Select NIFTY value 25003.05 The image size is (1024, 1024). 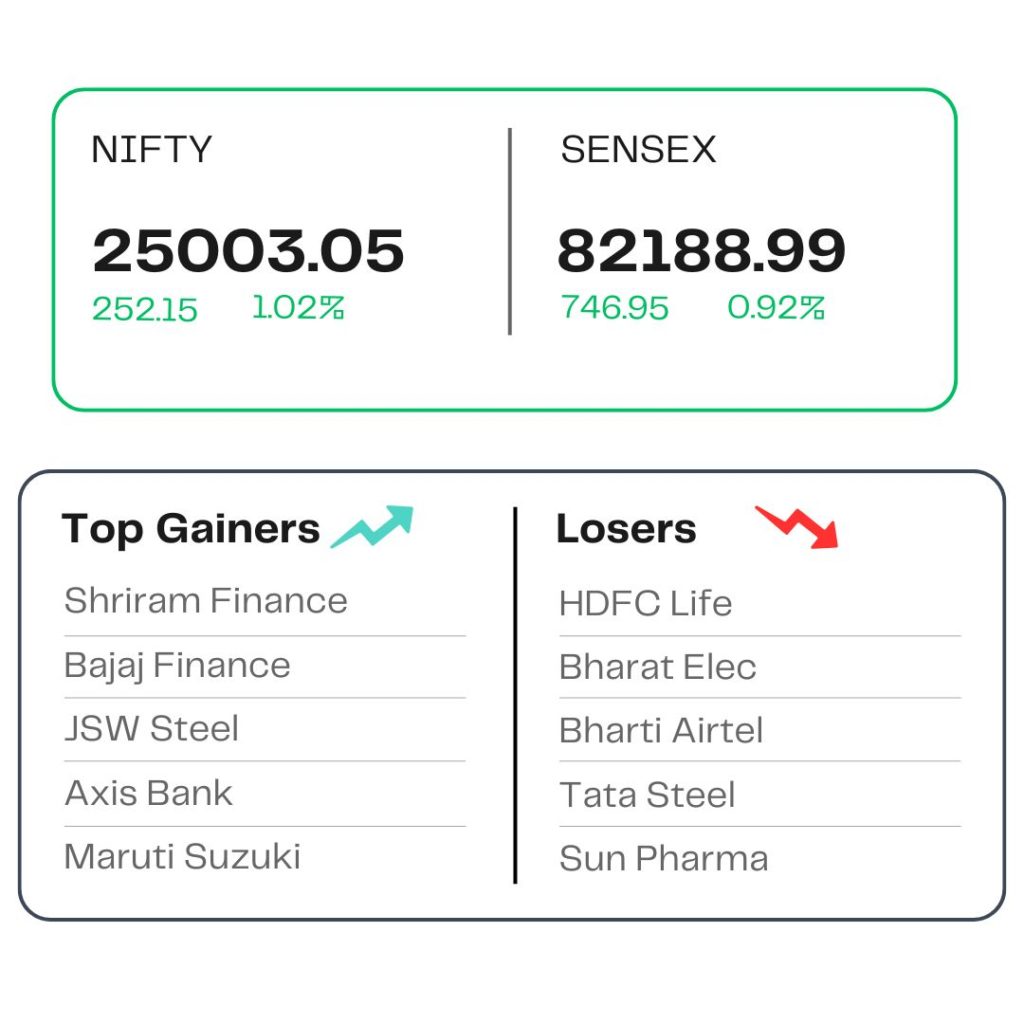point(248,251)
